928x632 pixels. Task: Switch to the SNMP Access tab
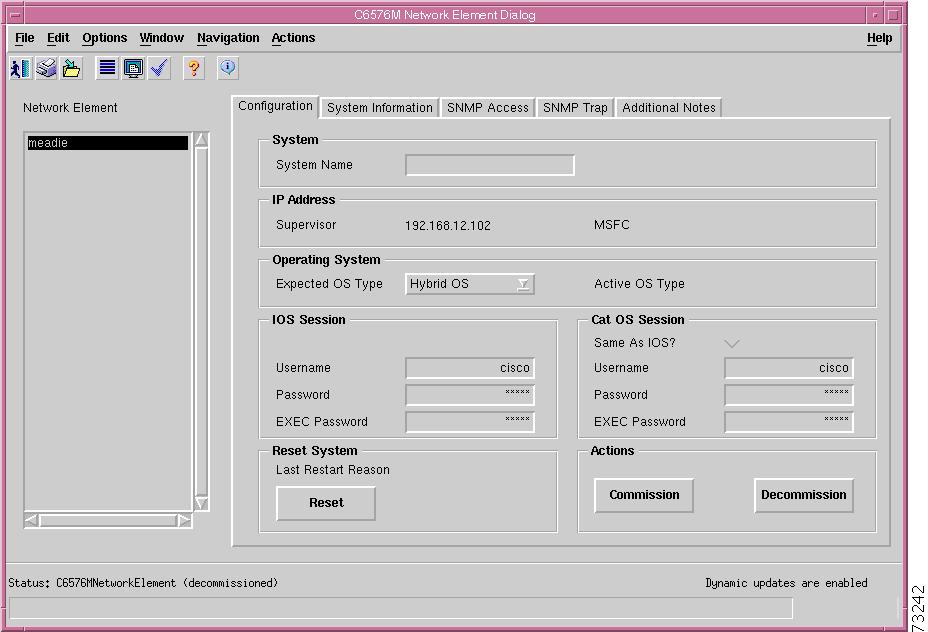pyautogui.click(x=488, y=108)
